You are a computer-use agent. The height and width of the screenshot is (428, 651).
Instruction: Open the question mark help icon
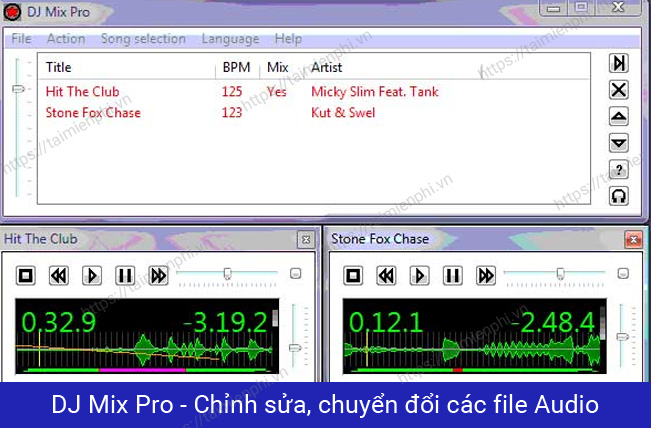[x=618, y=169]
